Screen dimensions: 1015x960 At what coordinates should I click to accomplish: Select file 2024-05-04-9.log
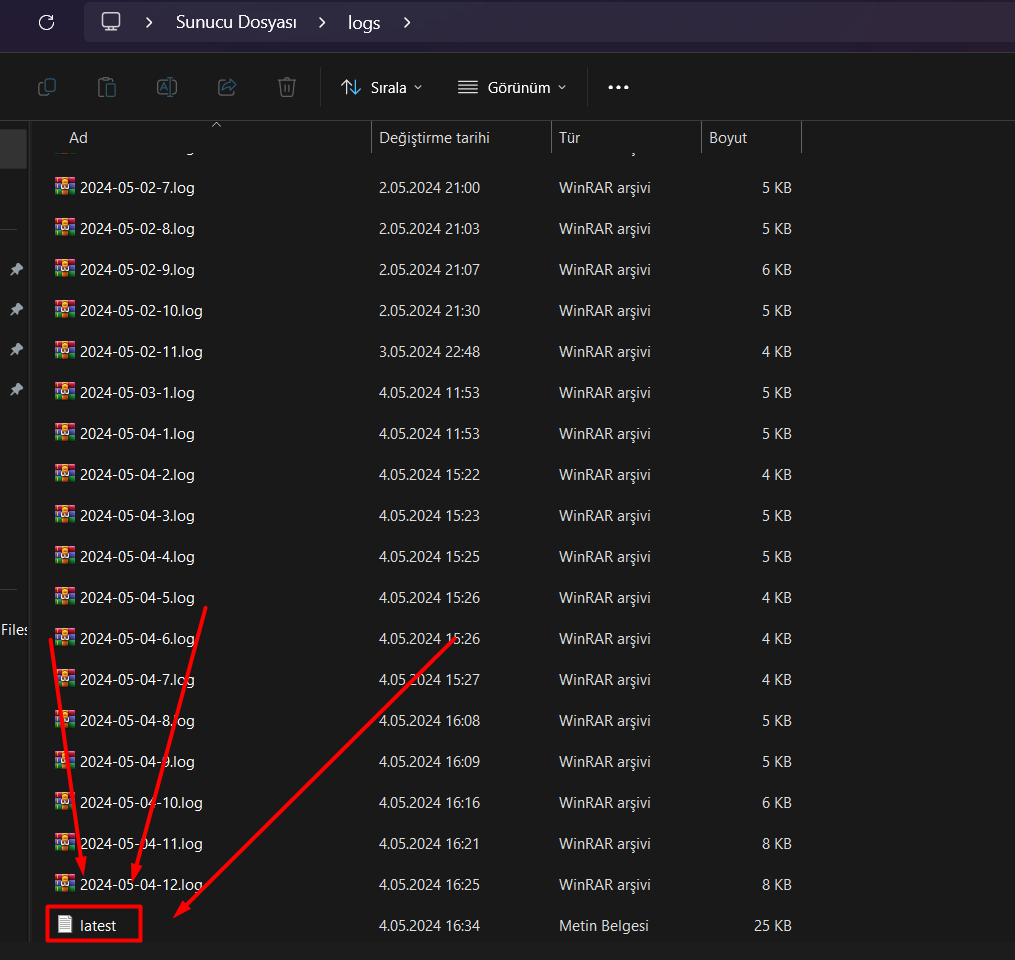[x=137, y=762]
